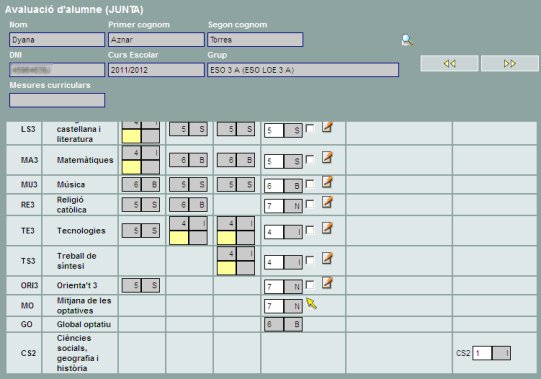
Task: Click the empty Mesures curriculars field
Action: (x=57, y=100)
